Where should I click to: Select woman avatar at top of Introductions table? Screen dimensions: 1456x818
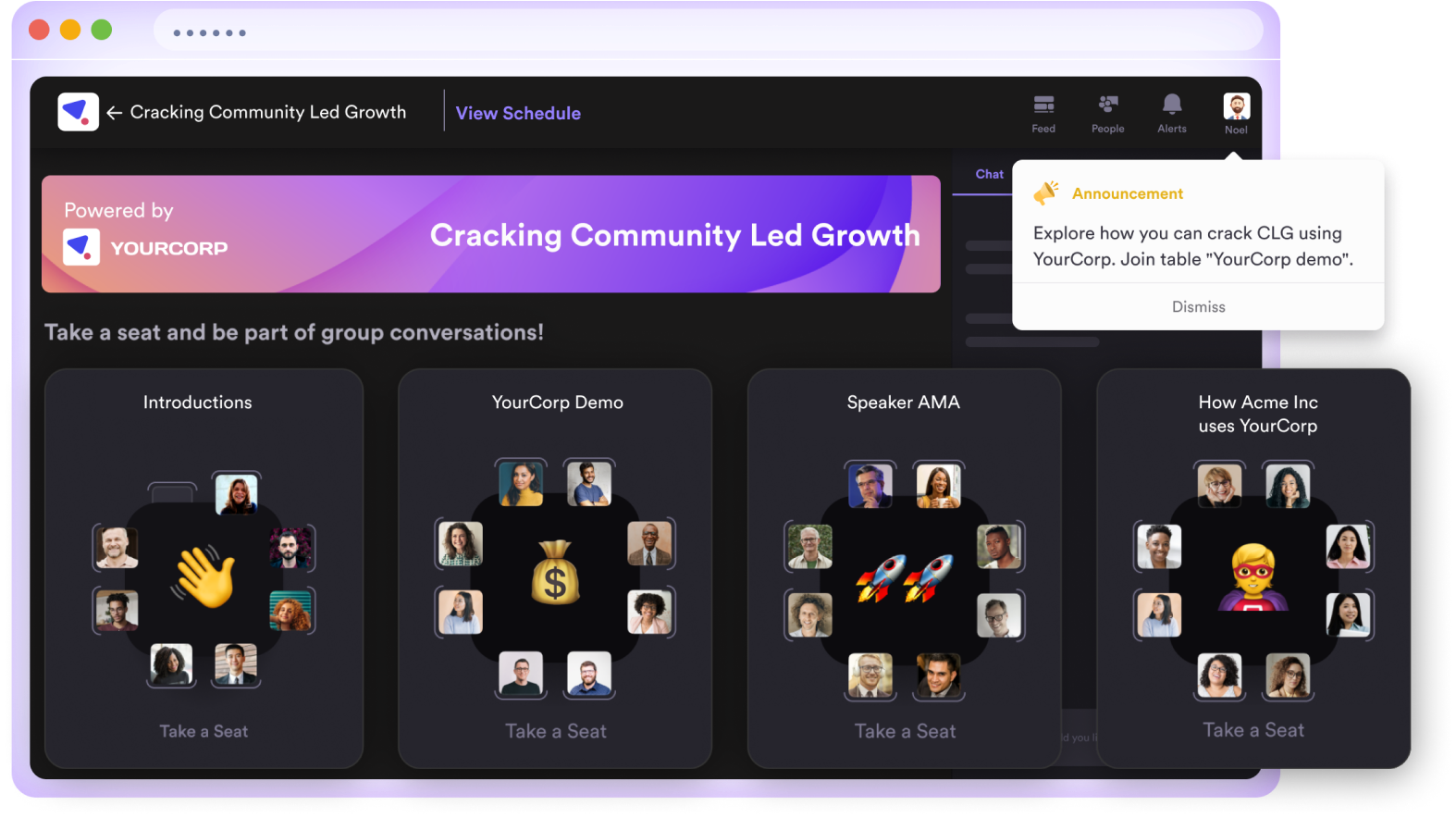point(237,494)
